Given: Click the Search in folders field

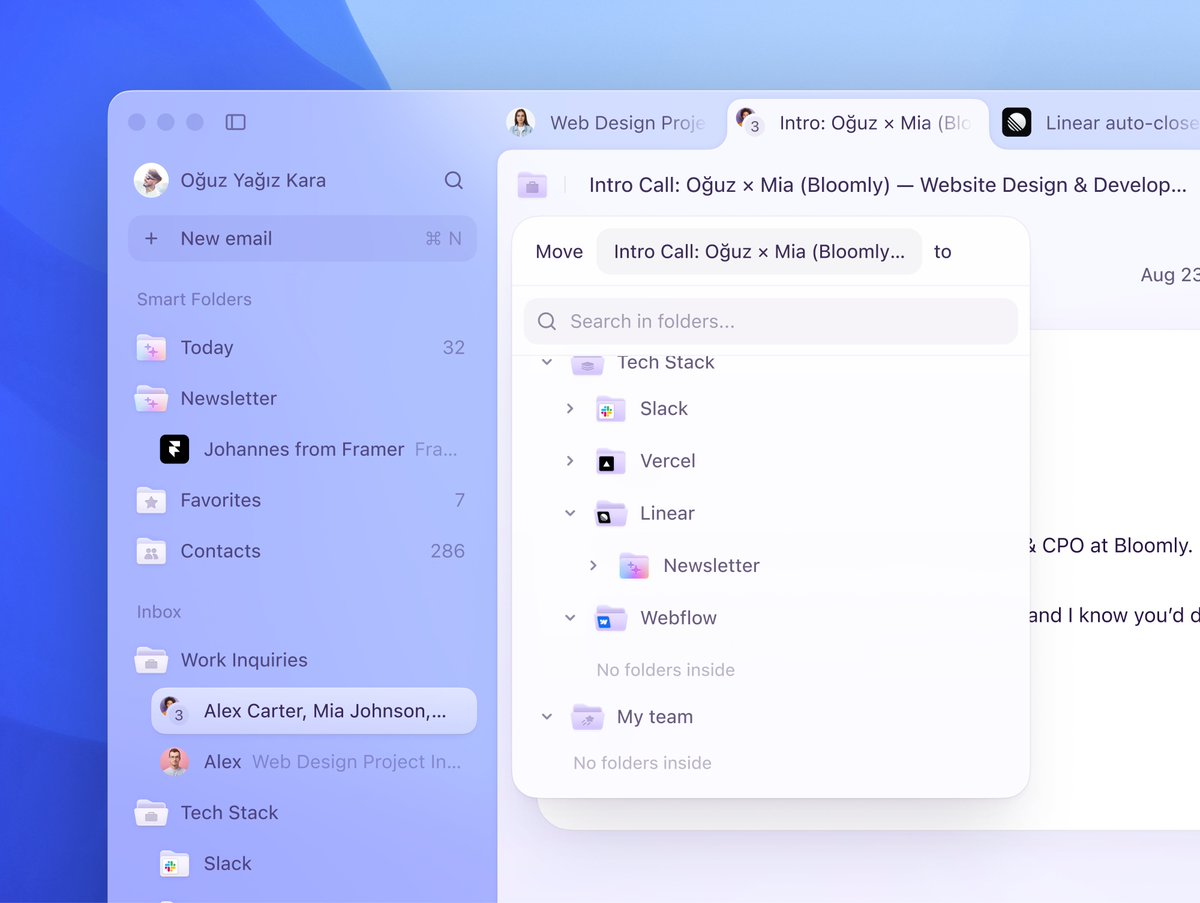Looking at the screenshot, I should [x=771, y=321].
